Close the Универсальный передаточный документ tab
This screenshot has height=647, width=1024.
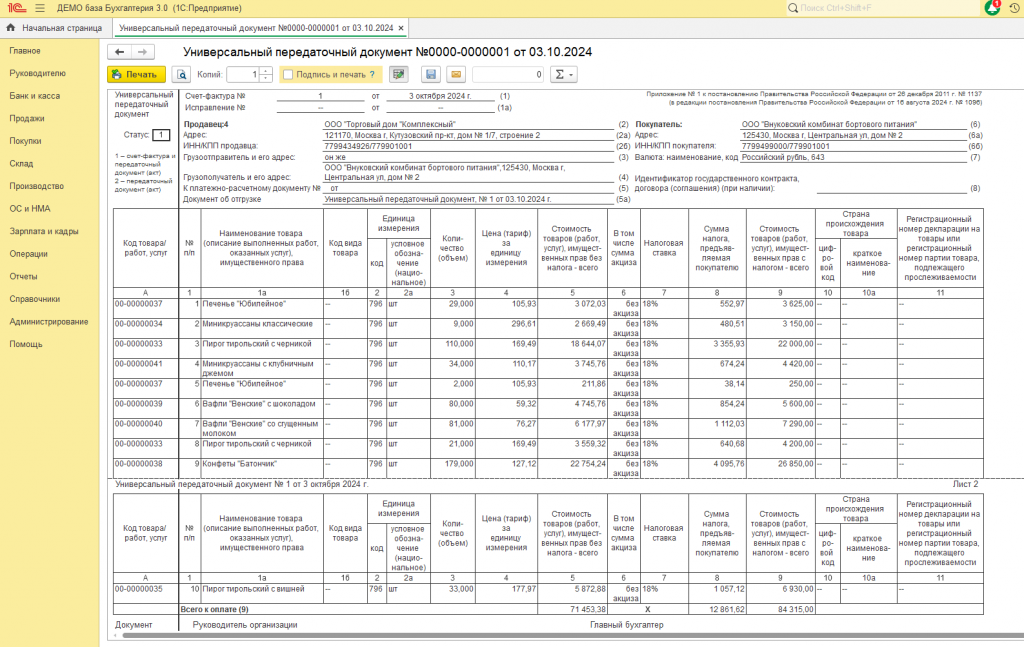[x=401, y=28]
